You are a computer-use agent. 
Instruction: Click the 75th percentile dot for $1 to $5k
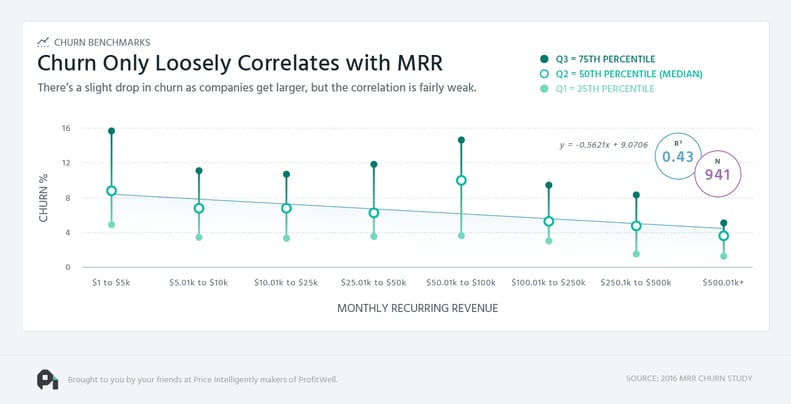(x=111, y=131)
